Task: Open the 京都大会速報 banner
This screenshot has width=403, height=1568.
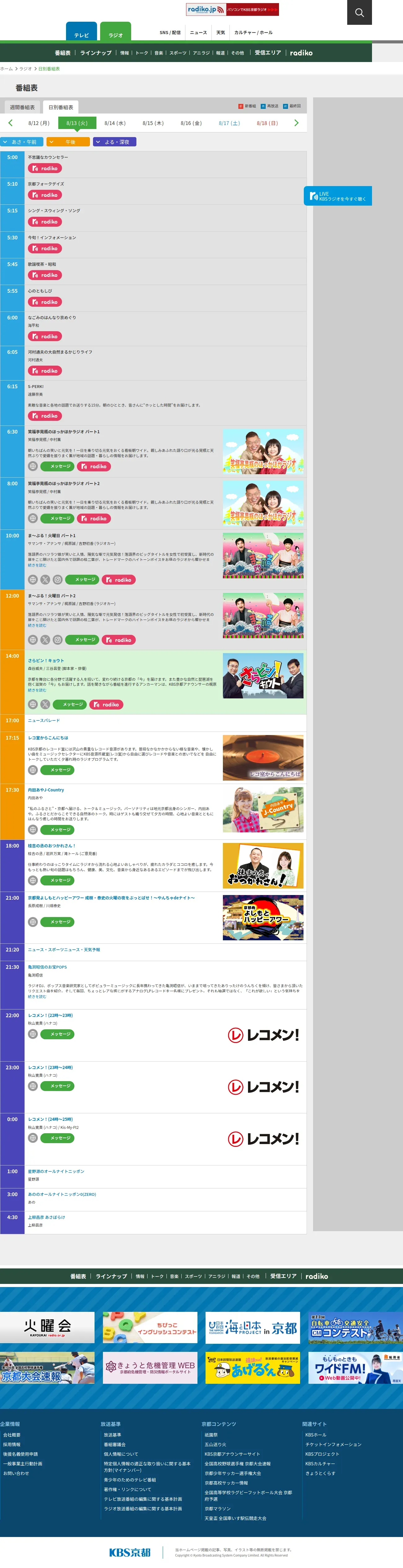Action: (x=47, y=1368)
